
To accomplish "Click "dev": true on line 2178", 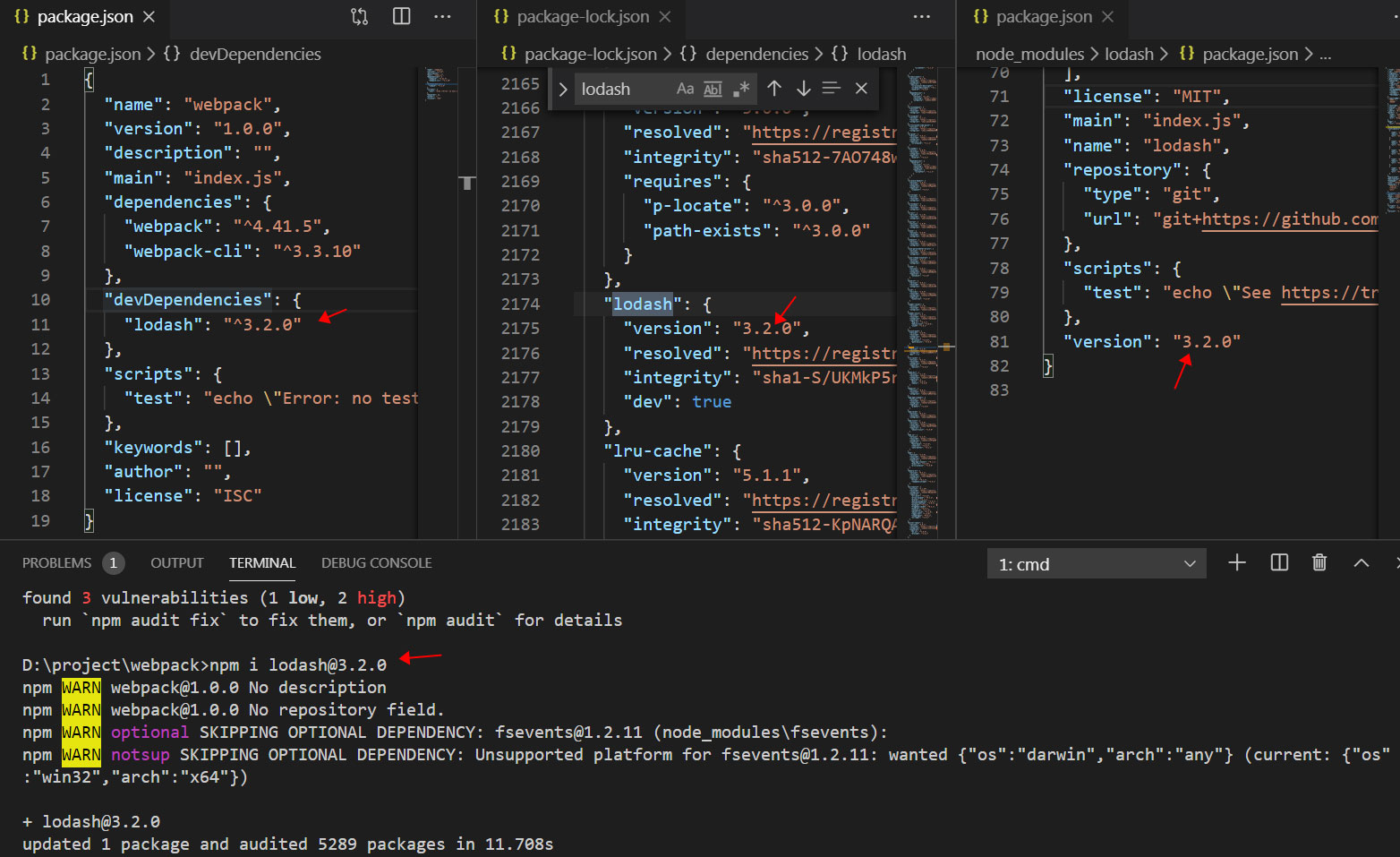I will click(677, 402).
